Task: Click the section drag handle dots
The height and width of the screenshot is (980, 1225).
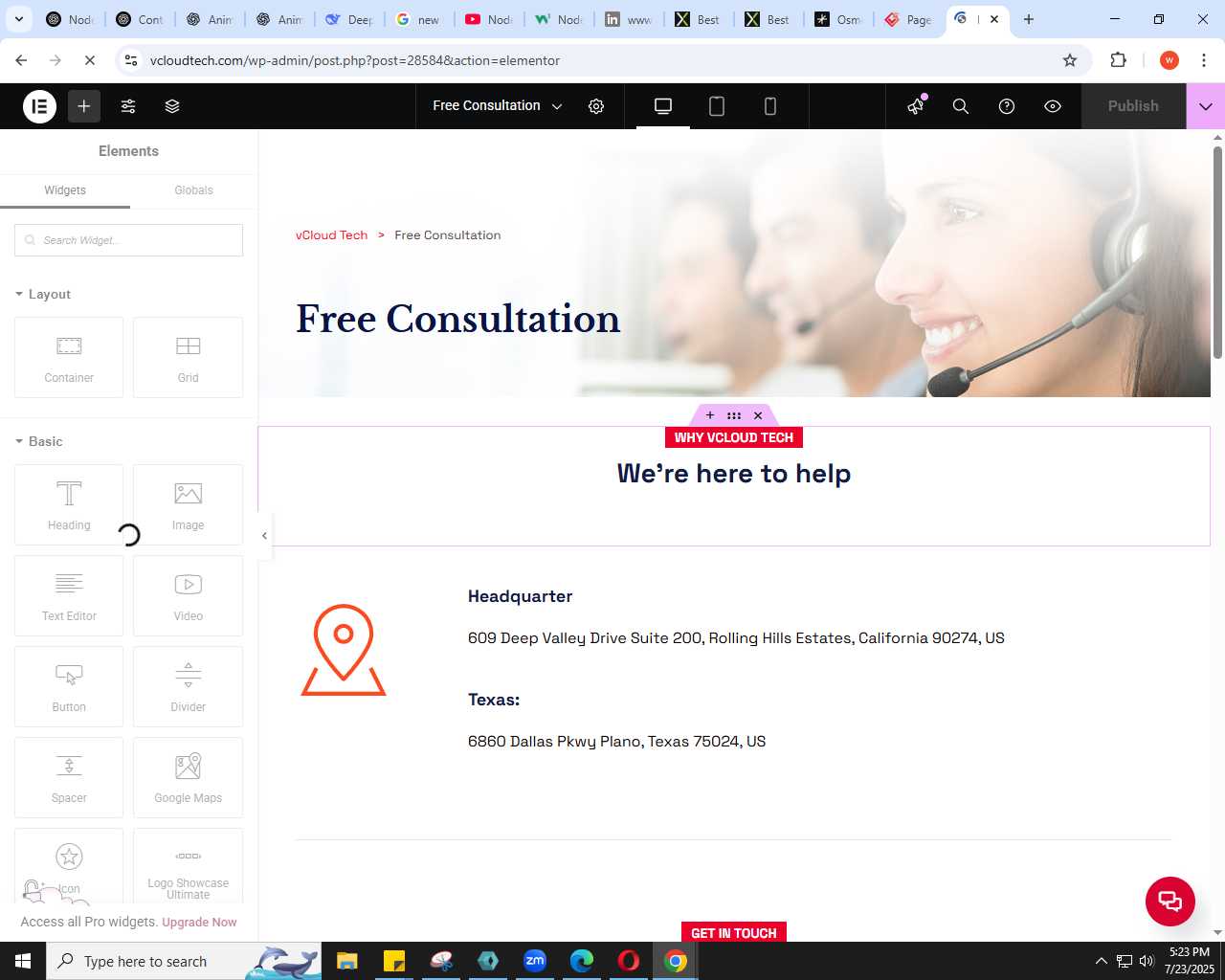Action: point(734,415)
